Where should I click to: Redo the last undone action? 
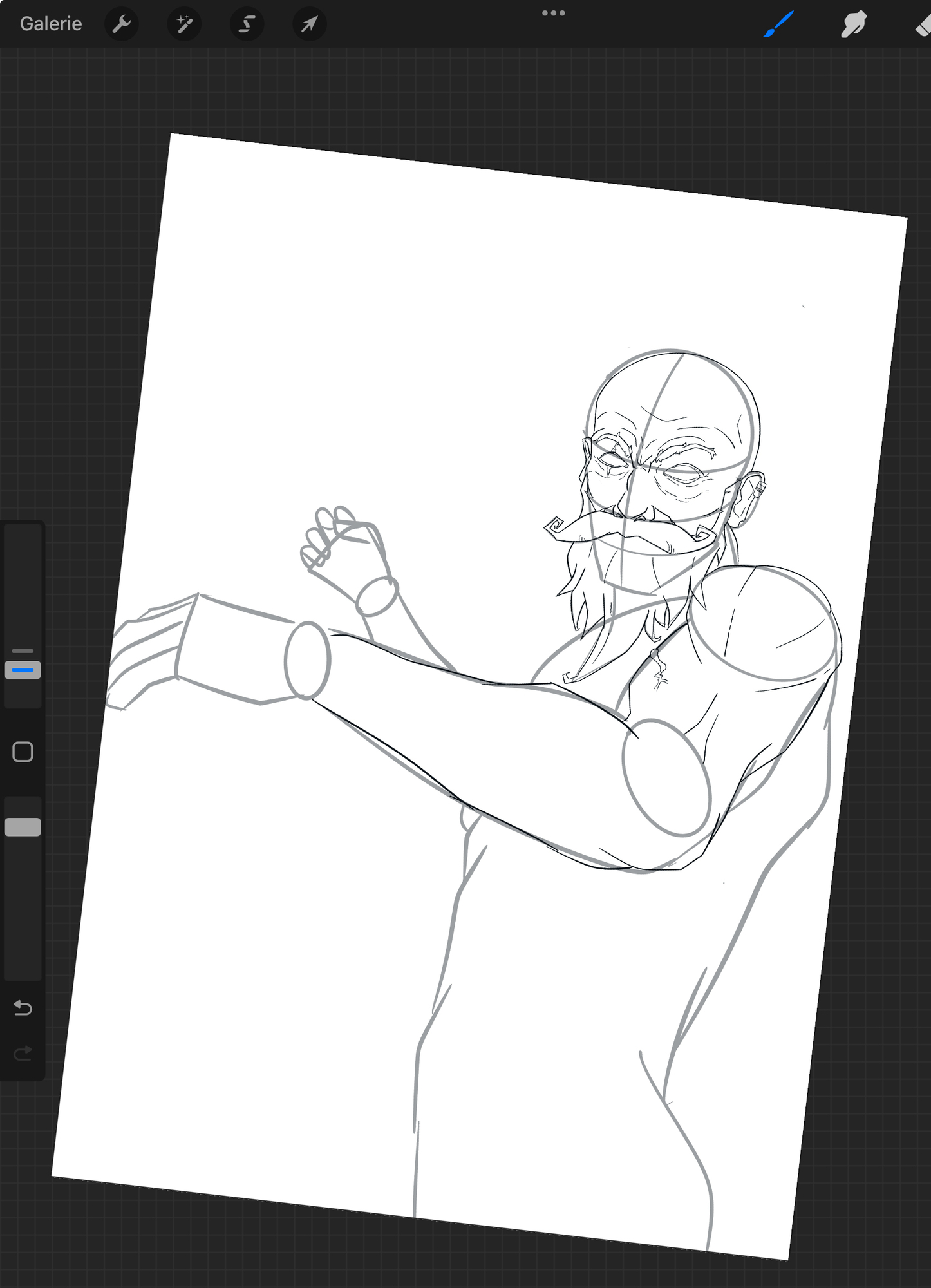coord(23,1053)
